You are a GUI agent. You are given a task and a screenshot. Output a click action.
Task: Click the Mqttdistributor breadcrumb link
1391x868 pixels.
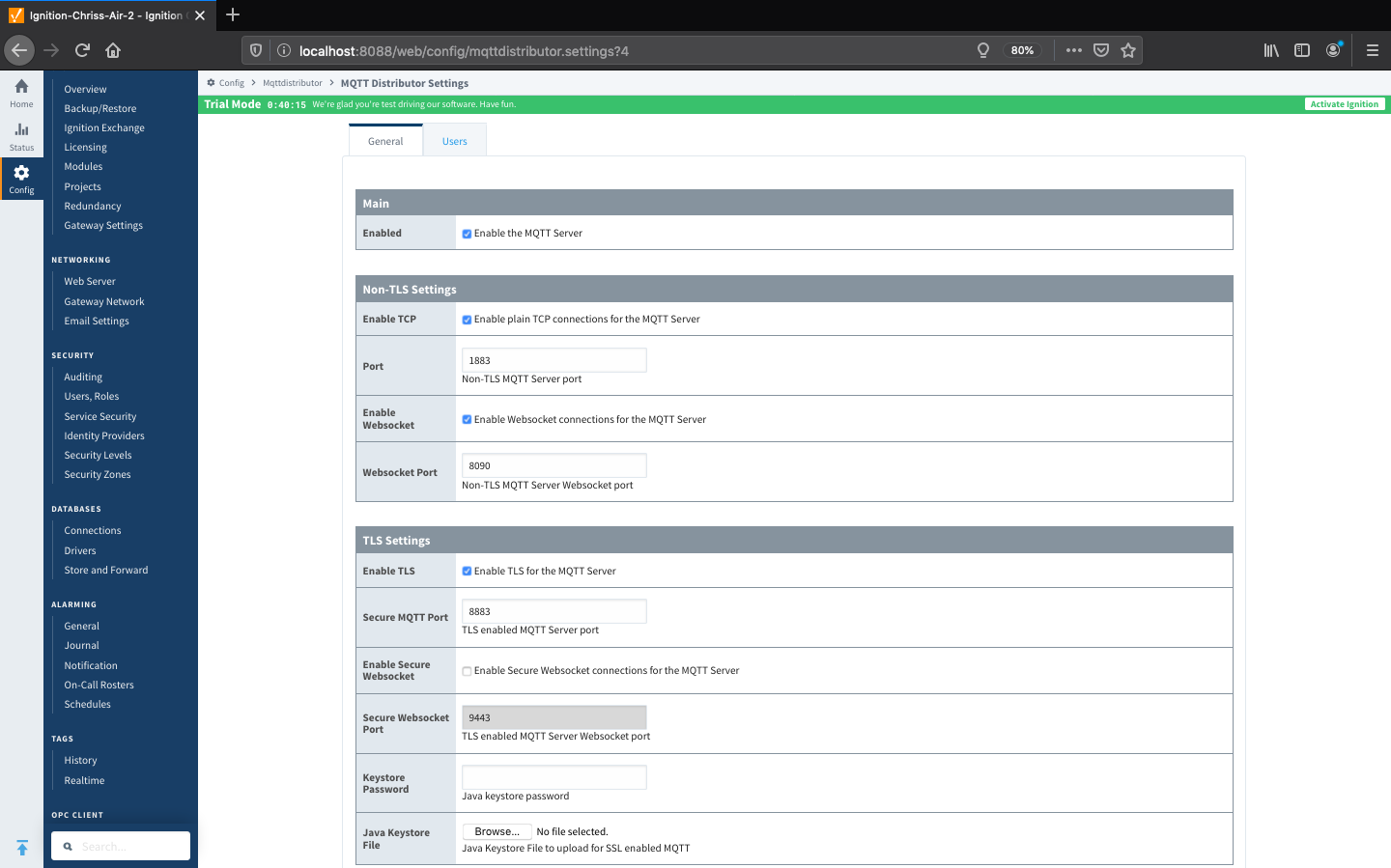pyautogui.click(x=293, y=83)
